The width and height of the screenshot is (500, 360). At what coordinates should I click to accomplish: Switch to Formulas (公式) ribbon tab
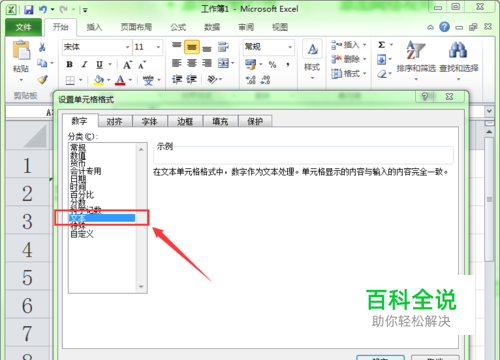click(x=178, y=27)
